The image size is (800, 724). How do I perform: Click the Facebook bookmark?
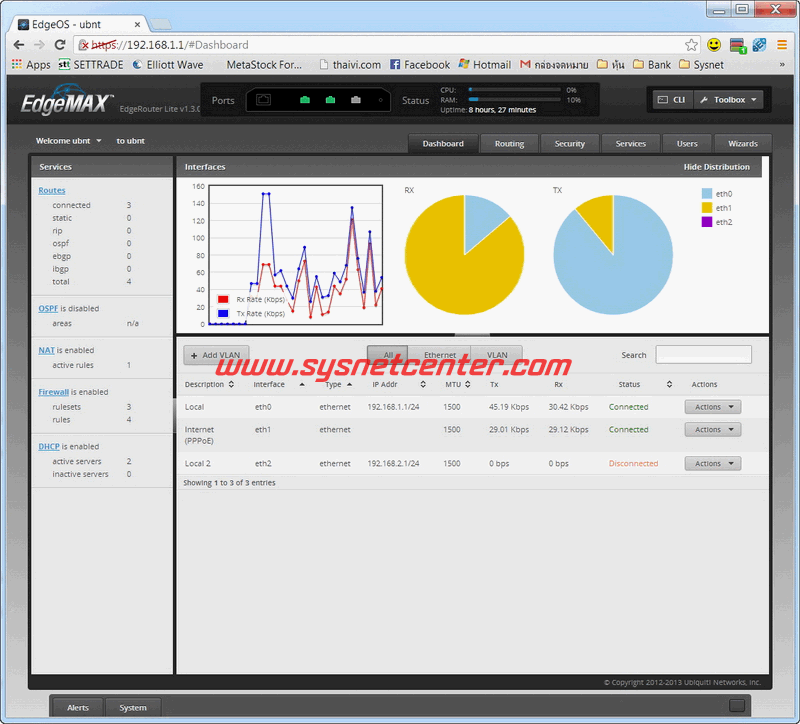[419, 65]
